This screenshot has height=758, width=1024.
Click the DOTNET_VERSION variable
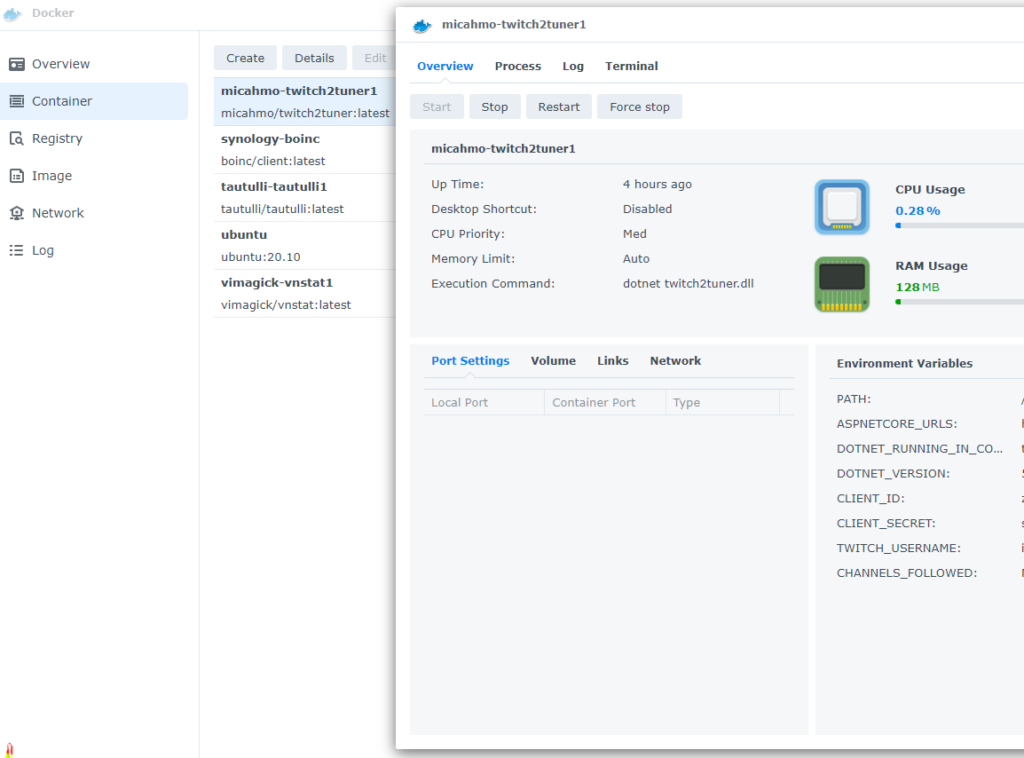[x=893, y=474]
